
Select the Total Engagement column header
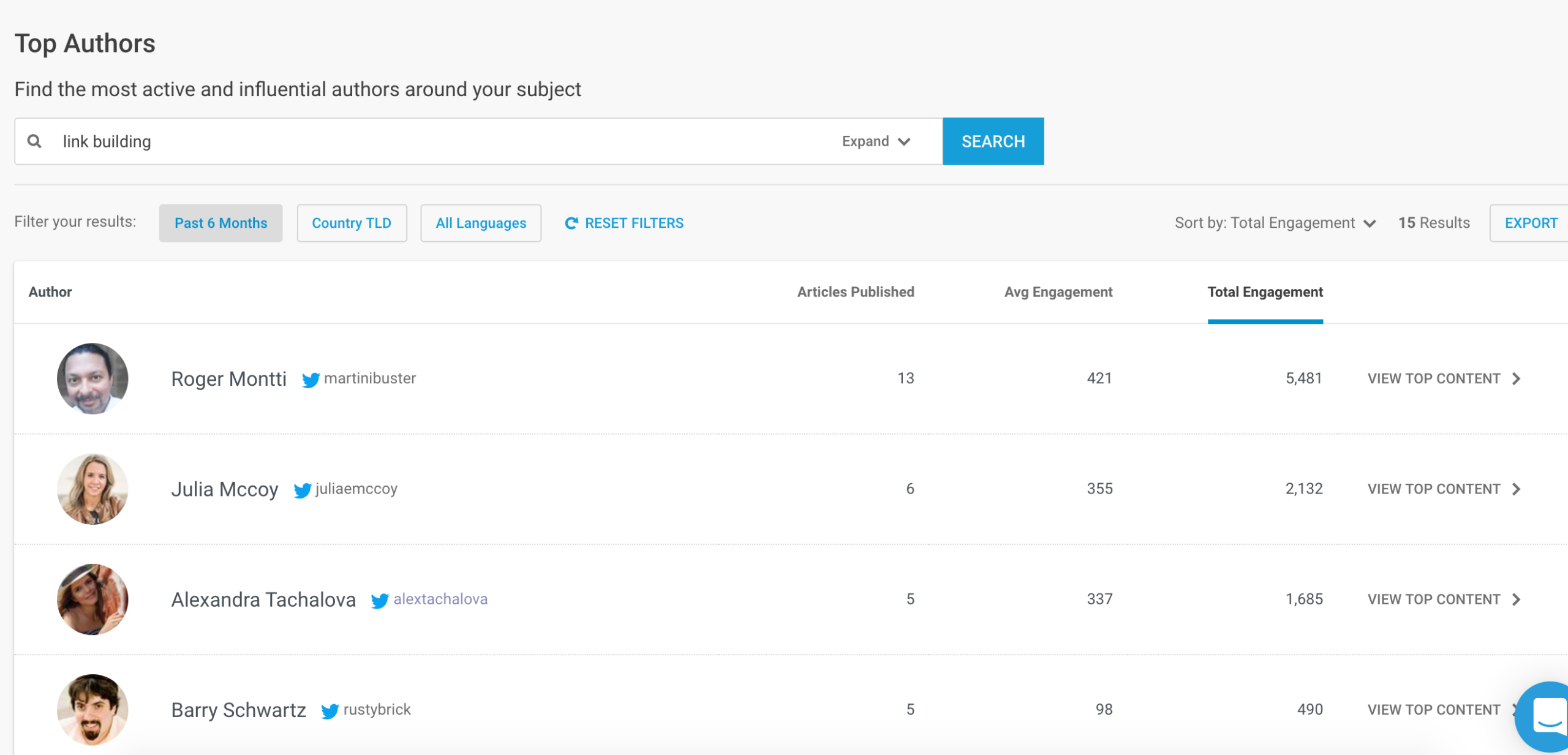1265,292
